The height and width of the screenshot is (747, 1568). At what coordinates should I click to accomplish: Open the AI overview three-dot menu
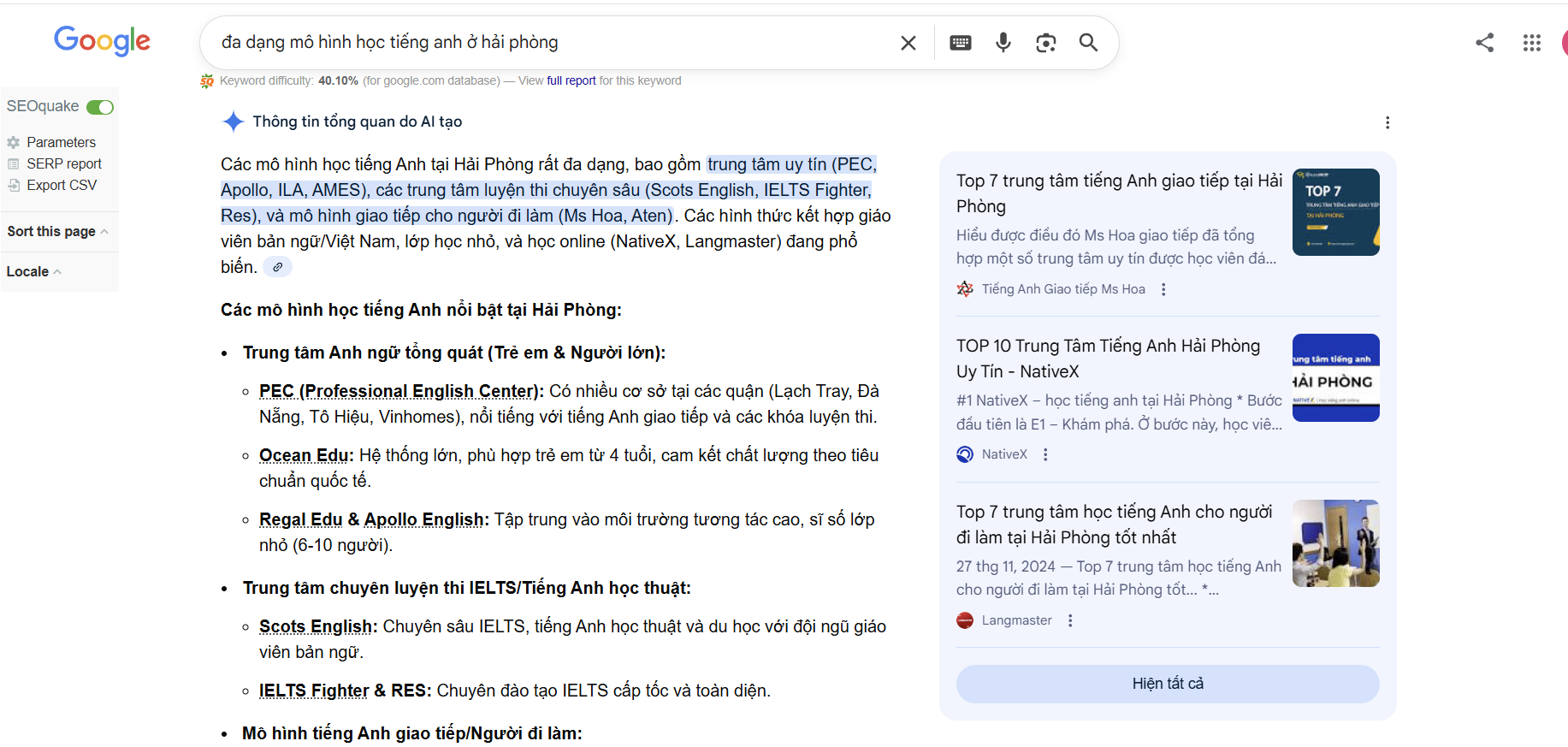coord(1388,122)
